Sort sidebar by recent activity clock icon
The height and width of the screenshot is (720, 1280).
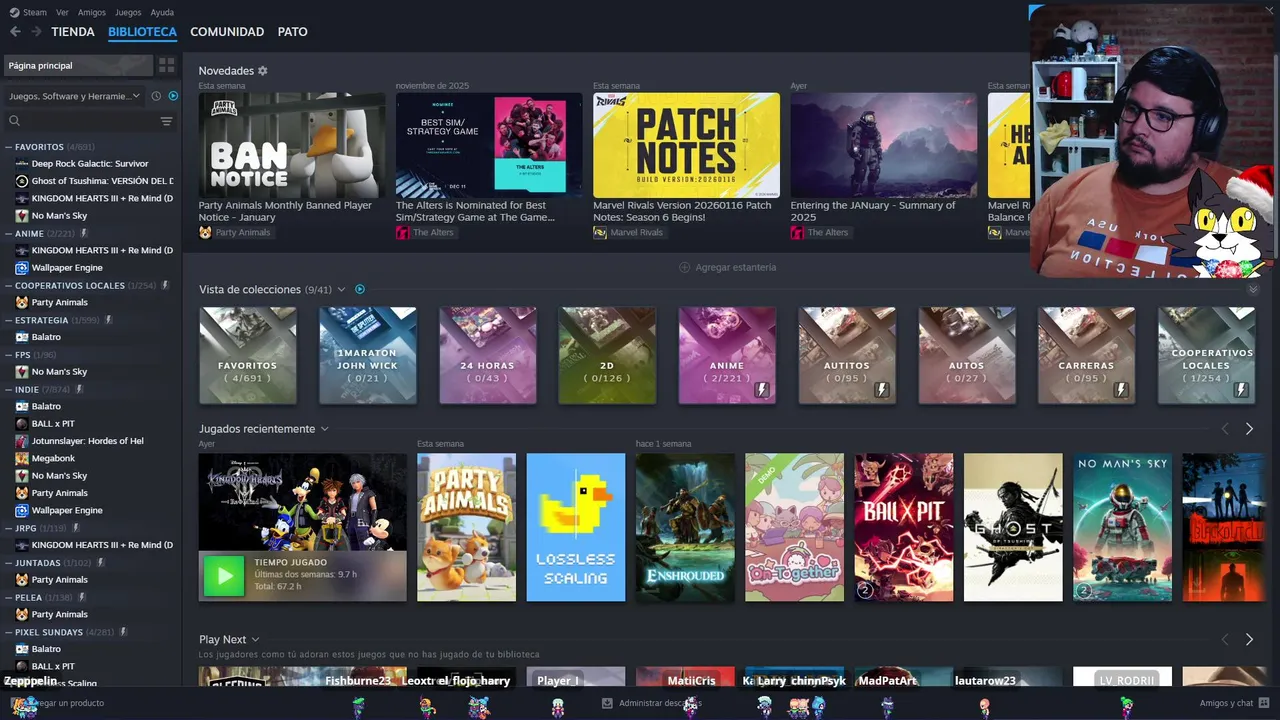coord(156,96)
